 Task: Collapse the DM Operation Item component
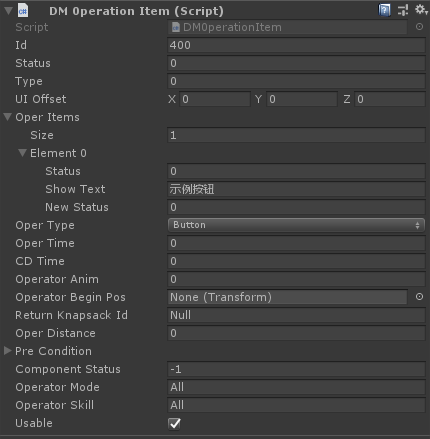point(8,11)
